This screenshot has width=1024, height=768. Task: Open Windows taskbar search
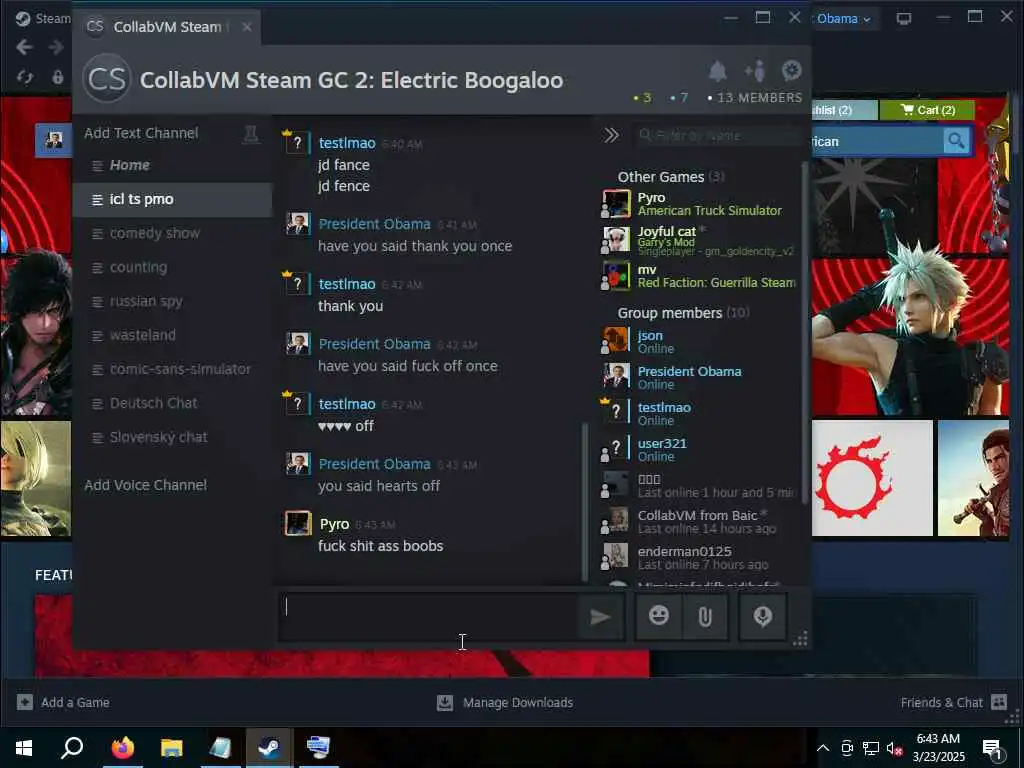72,747
